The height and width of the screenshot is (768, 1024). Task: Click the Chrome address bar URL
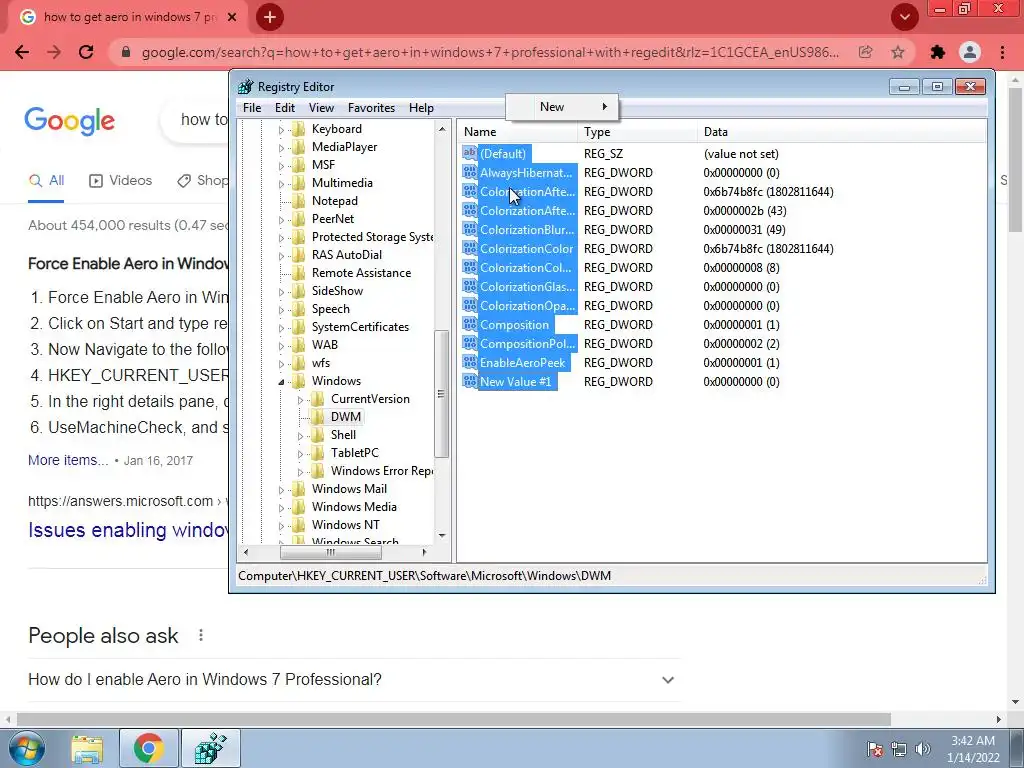[490, 52]
